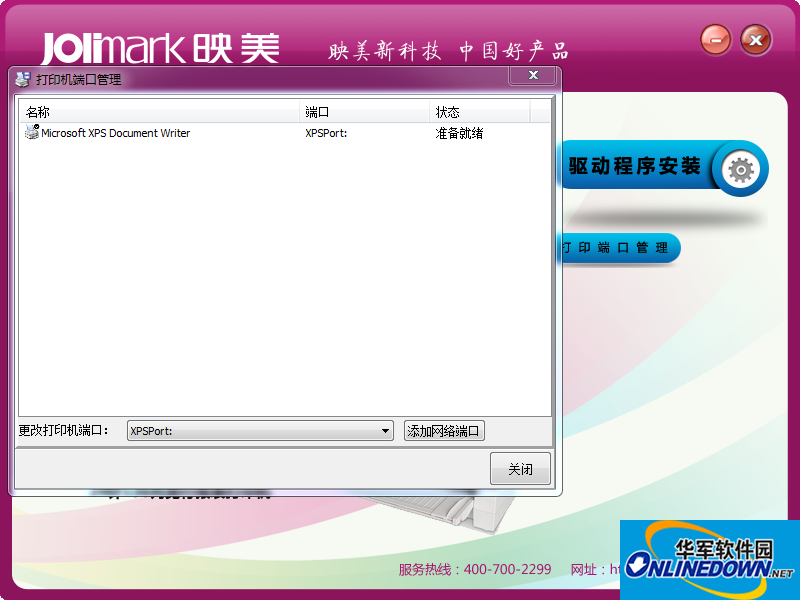Click the printer icon beside Microsoft XPS Document Writer

click(31, 133)
